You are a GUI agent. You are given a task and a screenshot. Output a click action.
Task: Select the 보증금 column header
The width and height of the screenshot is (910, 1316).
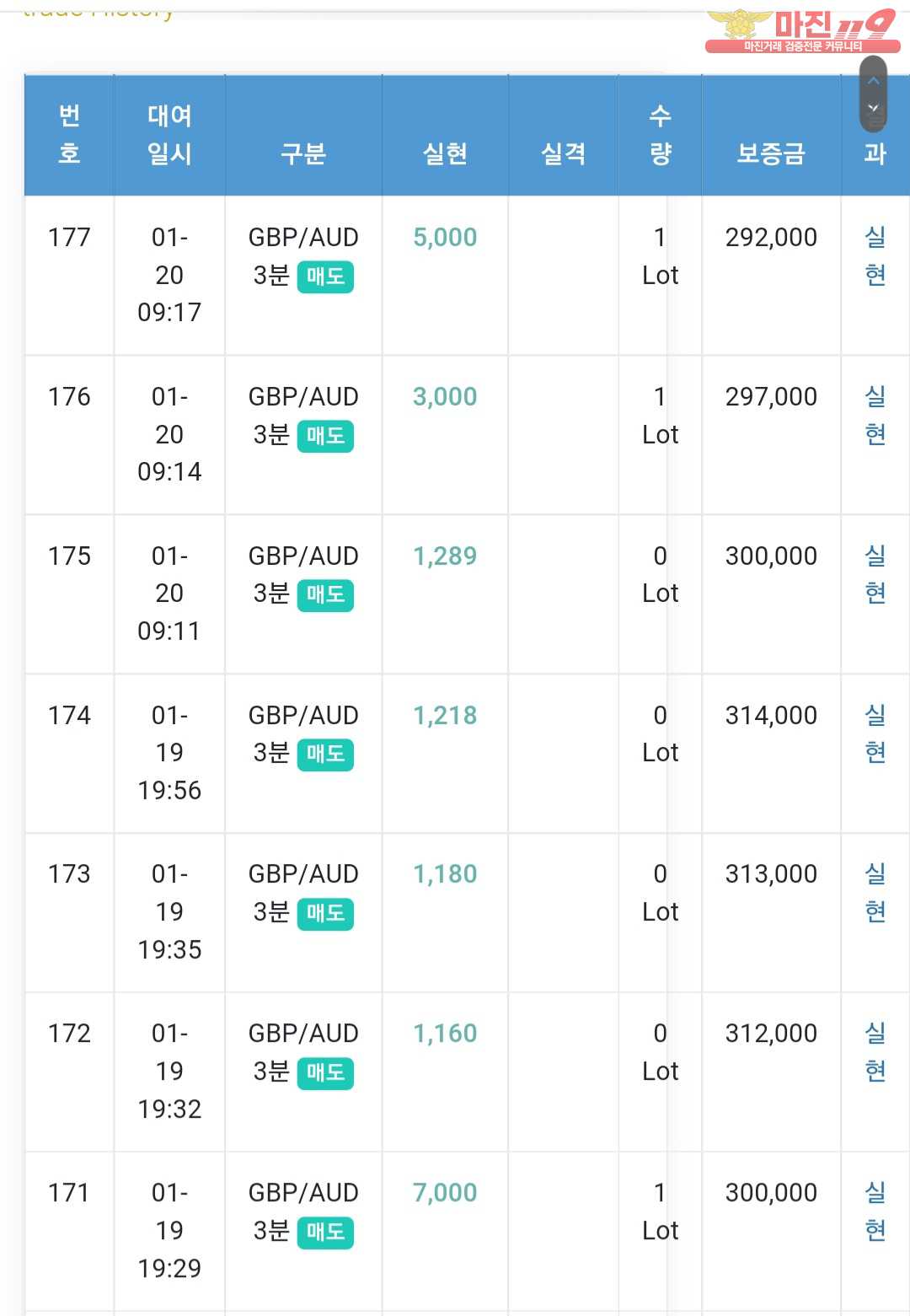771,153
